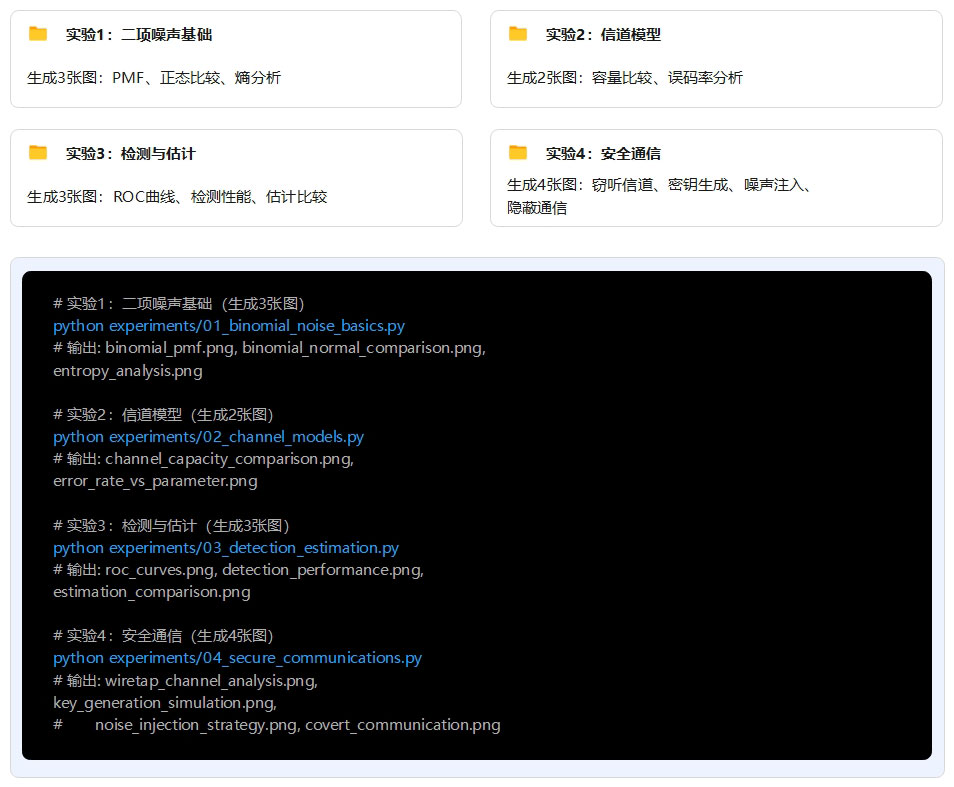Select the 实验4：安全通信 card heading
The height and width of the screenshot is (787, 954).
pyautogui.click(x=603, y=154)
